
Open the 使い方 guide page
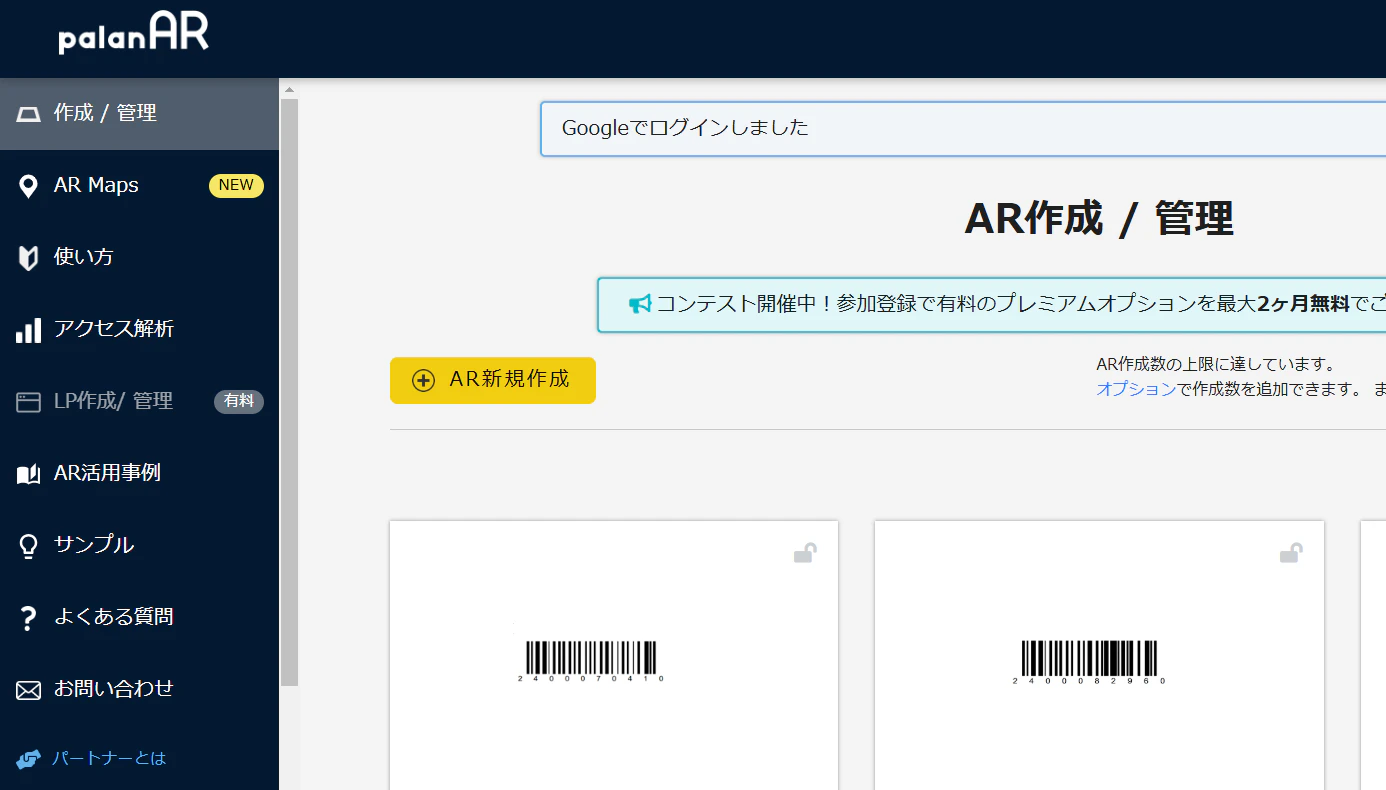click(x=139, y=258)
